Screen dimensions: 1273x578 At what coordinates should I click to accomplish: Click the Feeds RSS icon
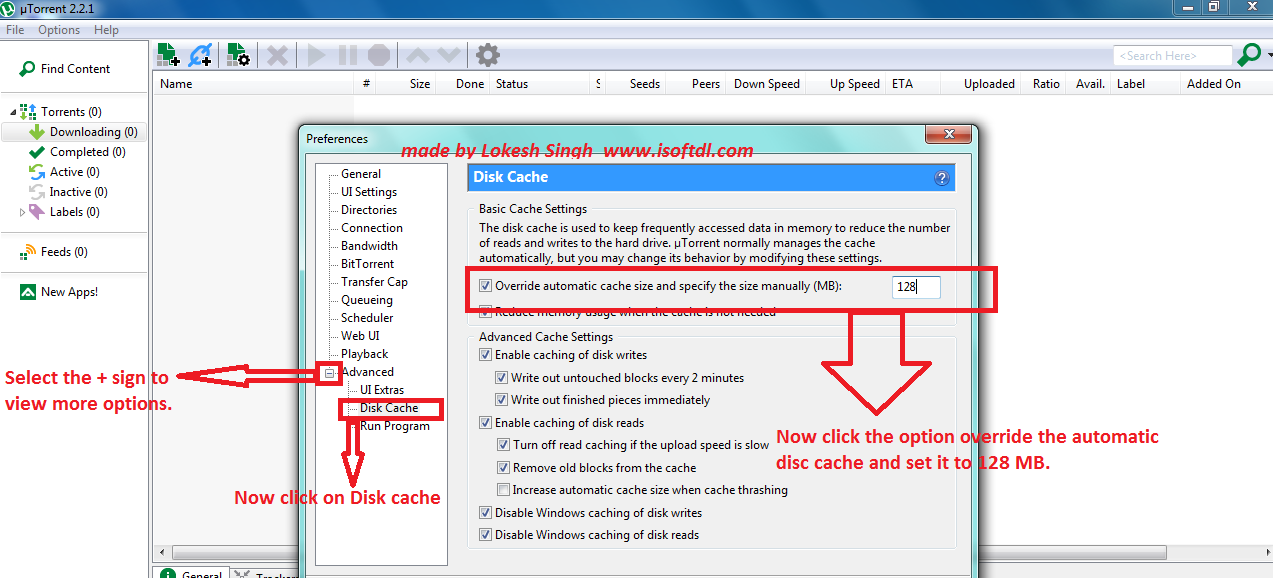[28, 252]
